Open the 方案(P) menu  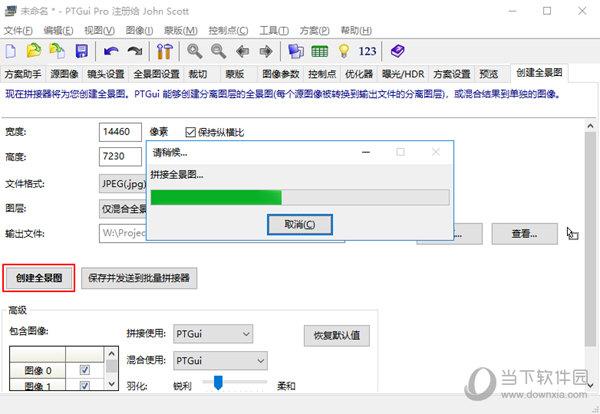315,31
